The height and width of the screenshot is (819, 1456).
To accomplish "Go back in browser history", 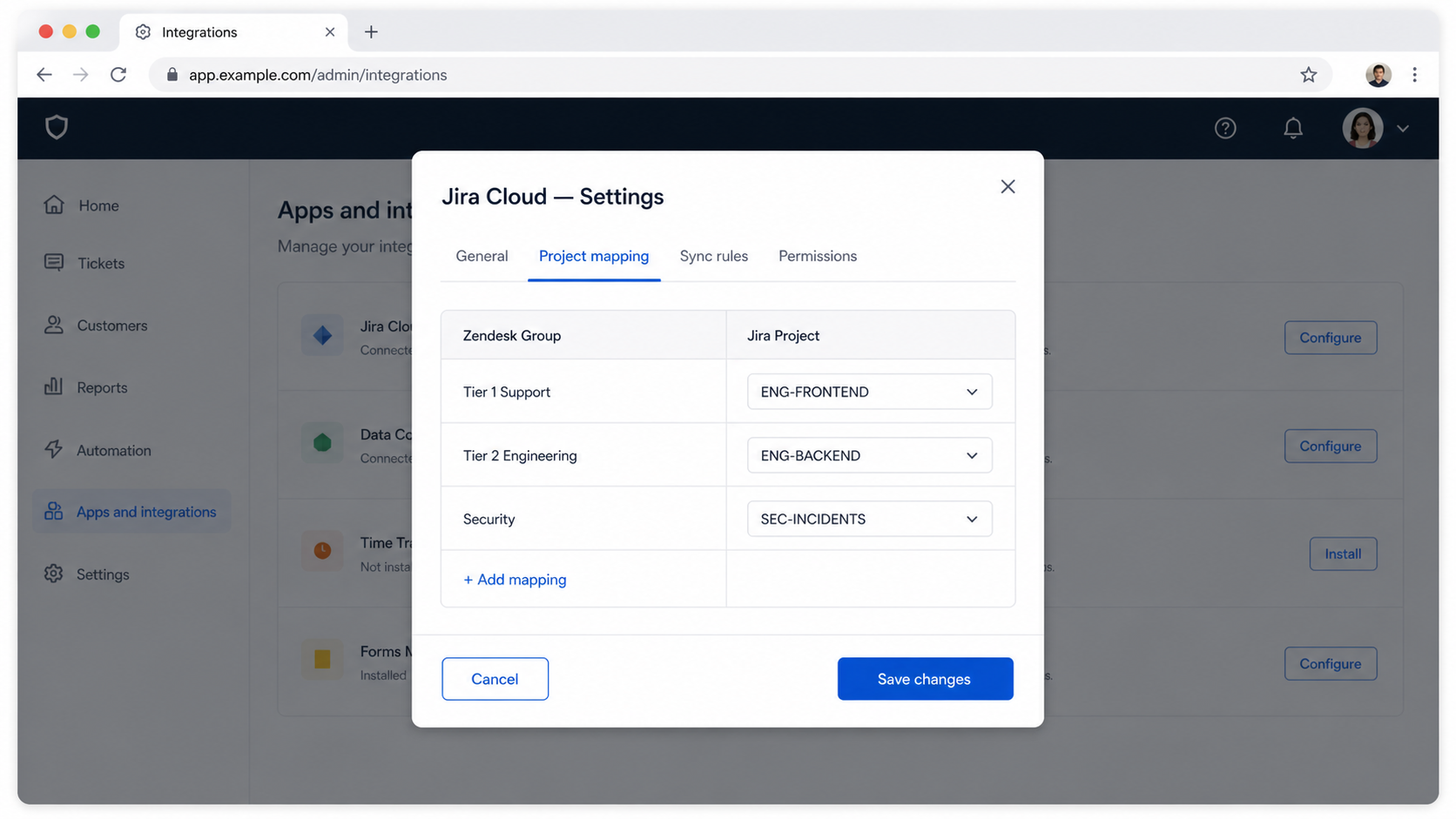I will coord(44,75).
